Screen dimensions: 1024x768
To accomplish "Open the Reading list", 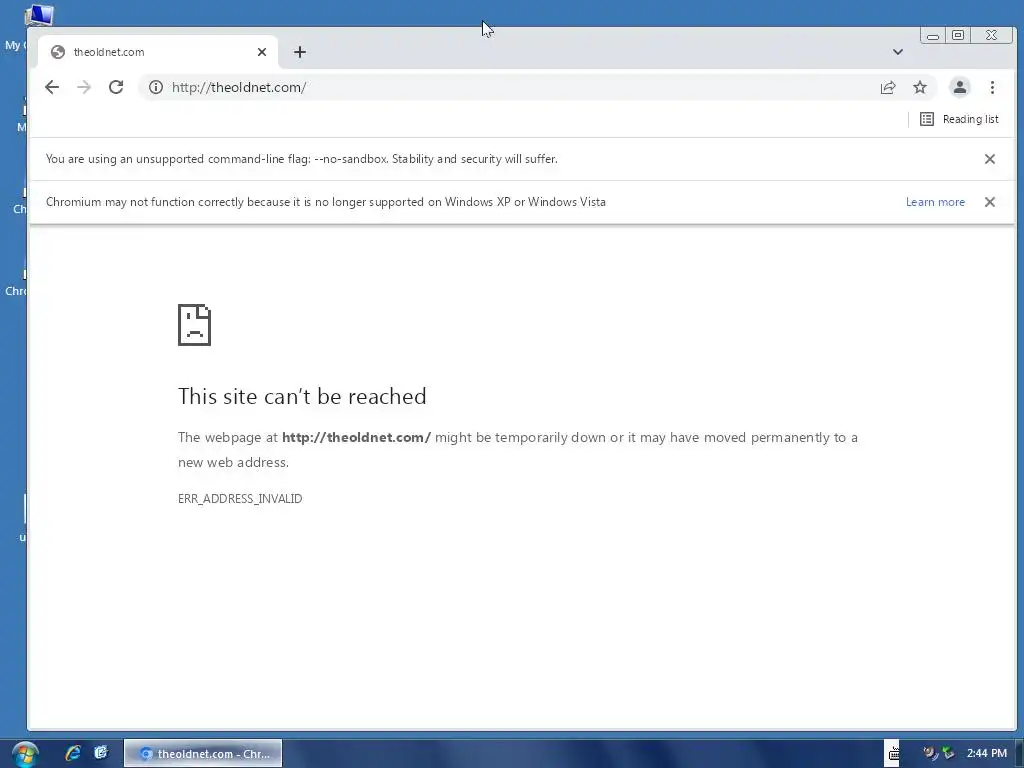I will pos(959,119).
